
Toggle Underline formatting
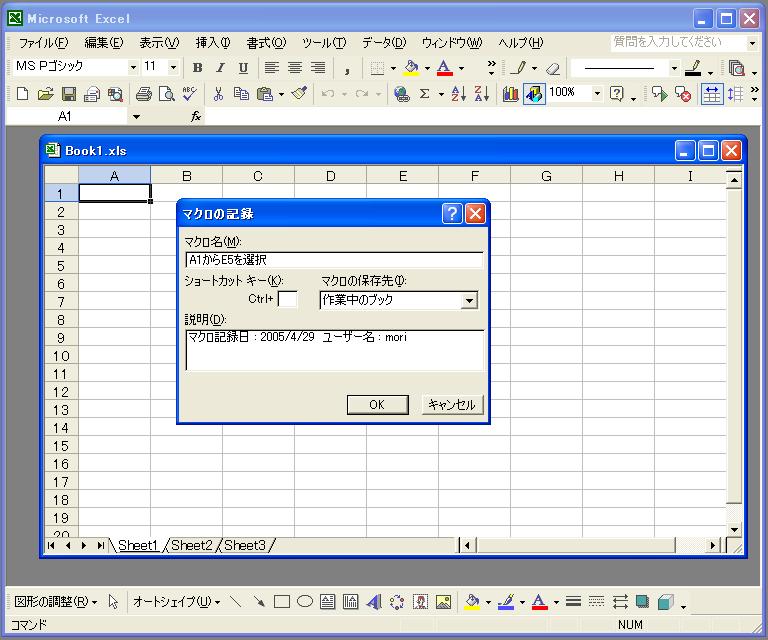243,68
